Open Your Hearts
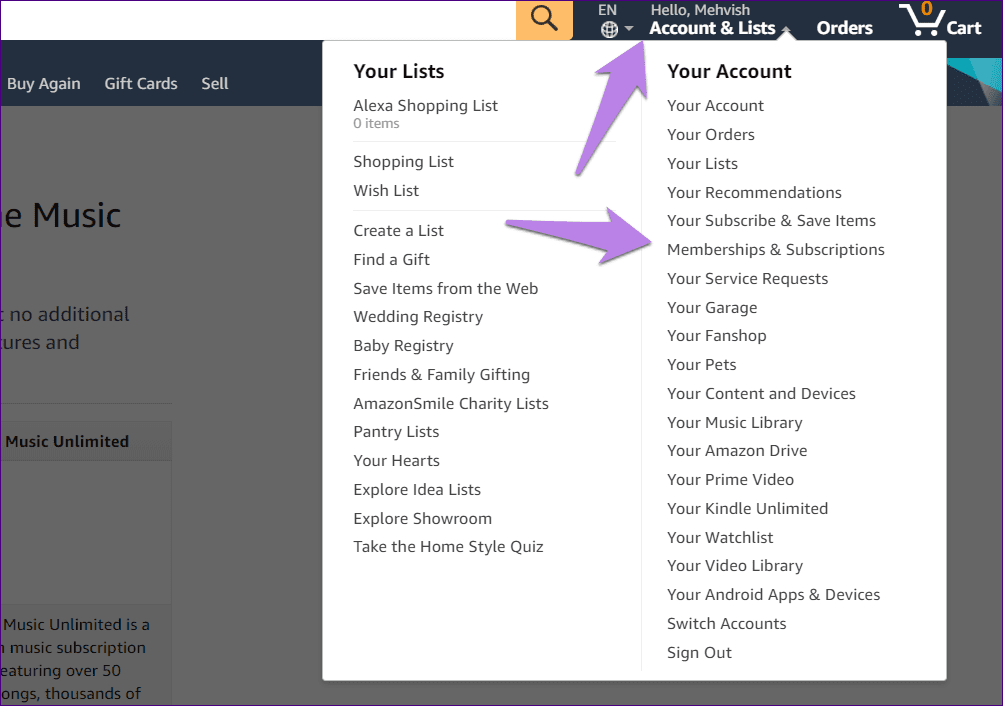This screenshot has height=706, width=1003. point(397,461)
